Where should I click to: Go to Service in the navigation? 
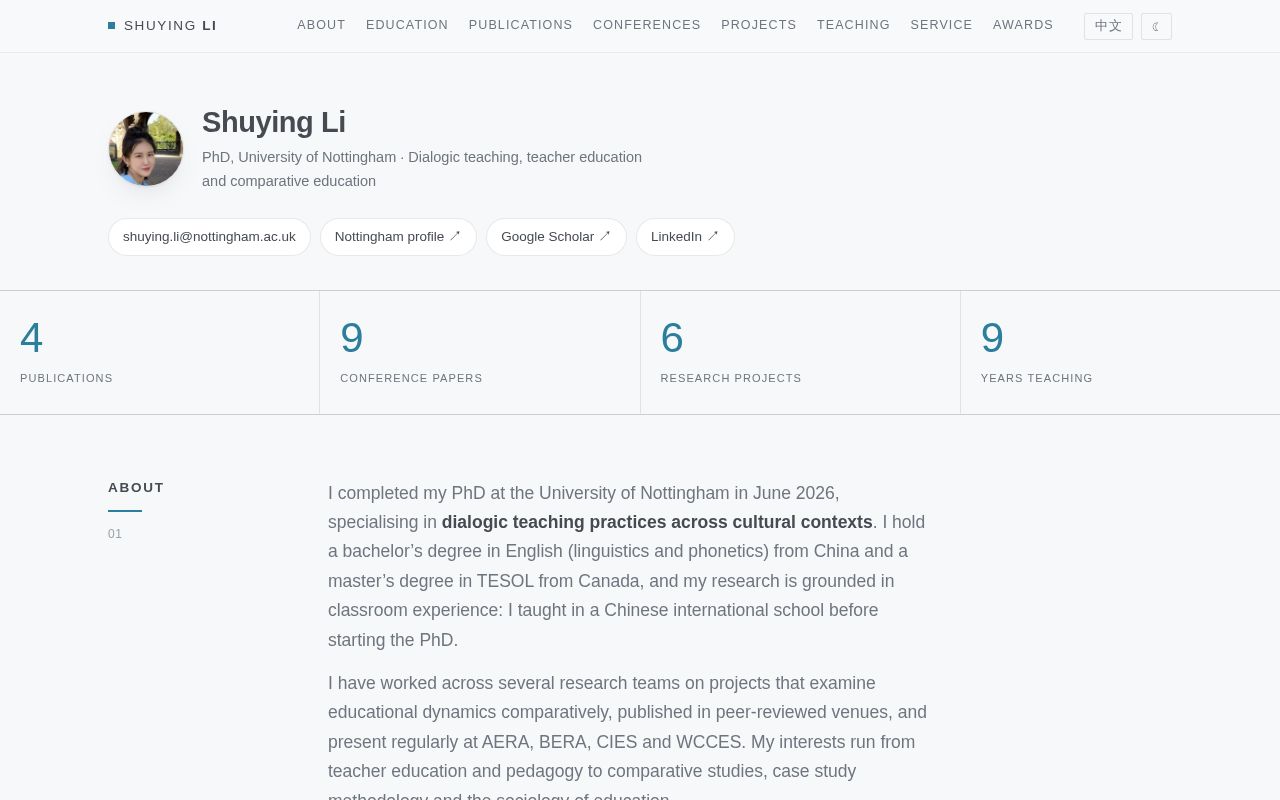941,25
